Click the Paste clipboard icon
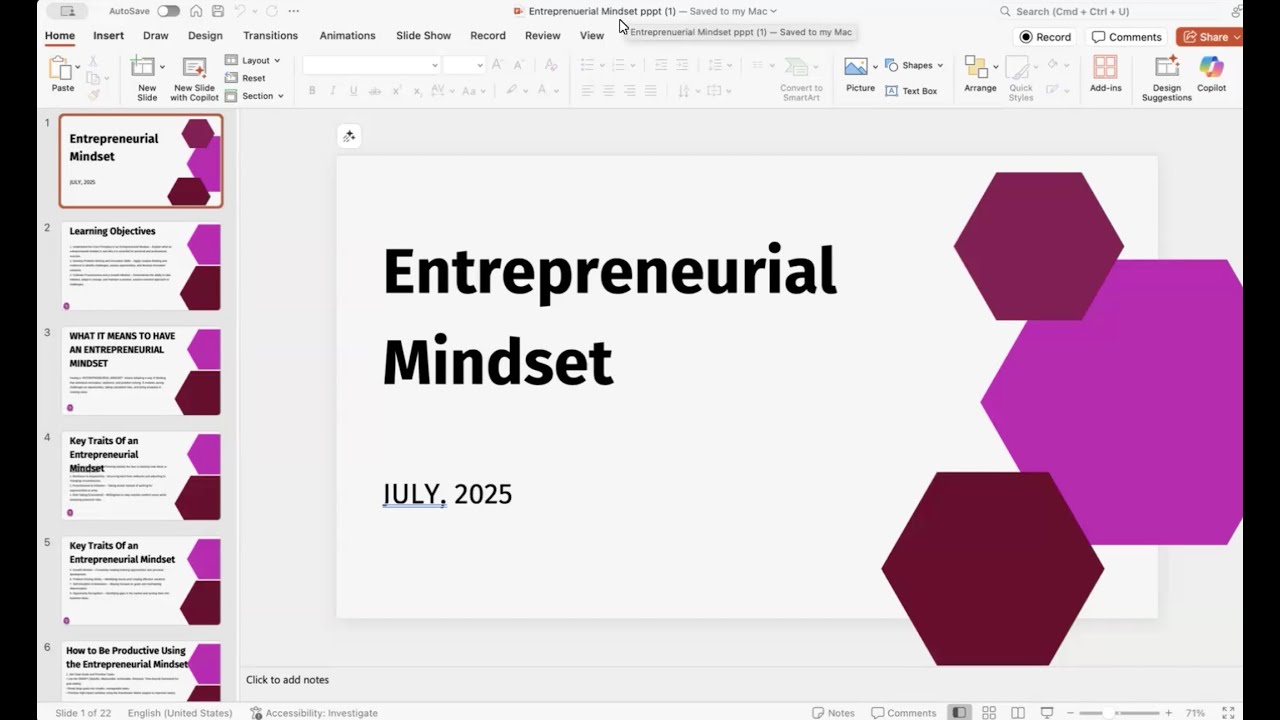 pyautogui.click(x=62, y=70)
